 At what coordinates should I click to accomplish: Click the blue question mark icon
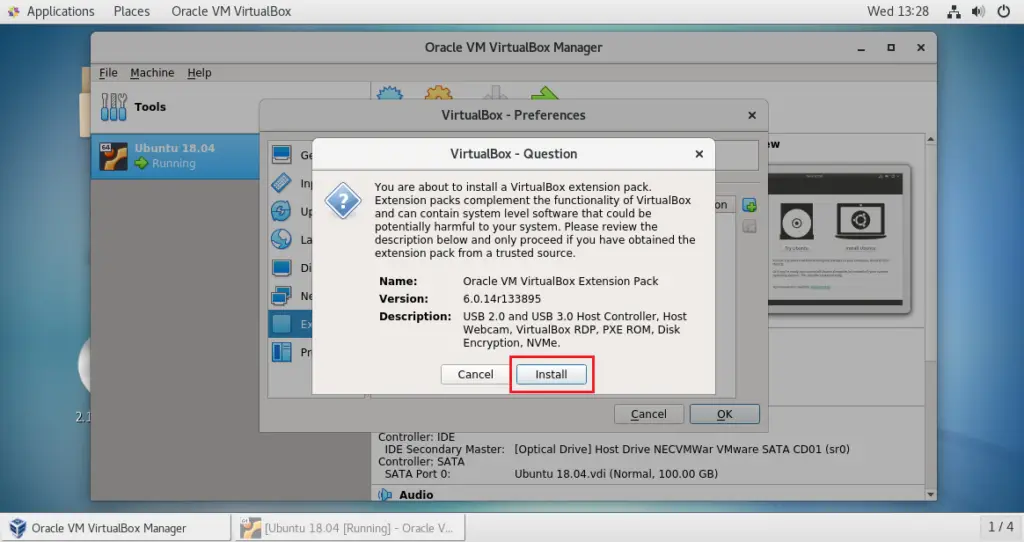point(343,200)
